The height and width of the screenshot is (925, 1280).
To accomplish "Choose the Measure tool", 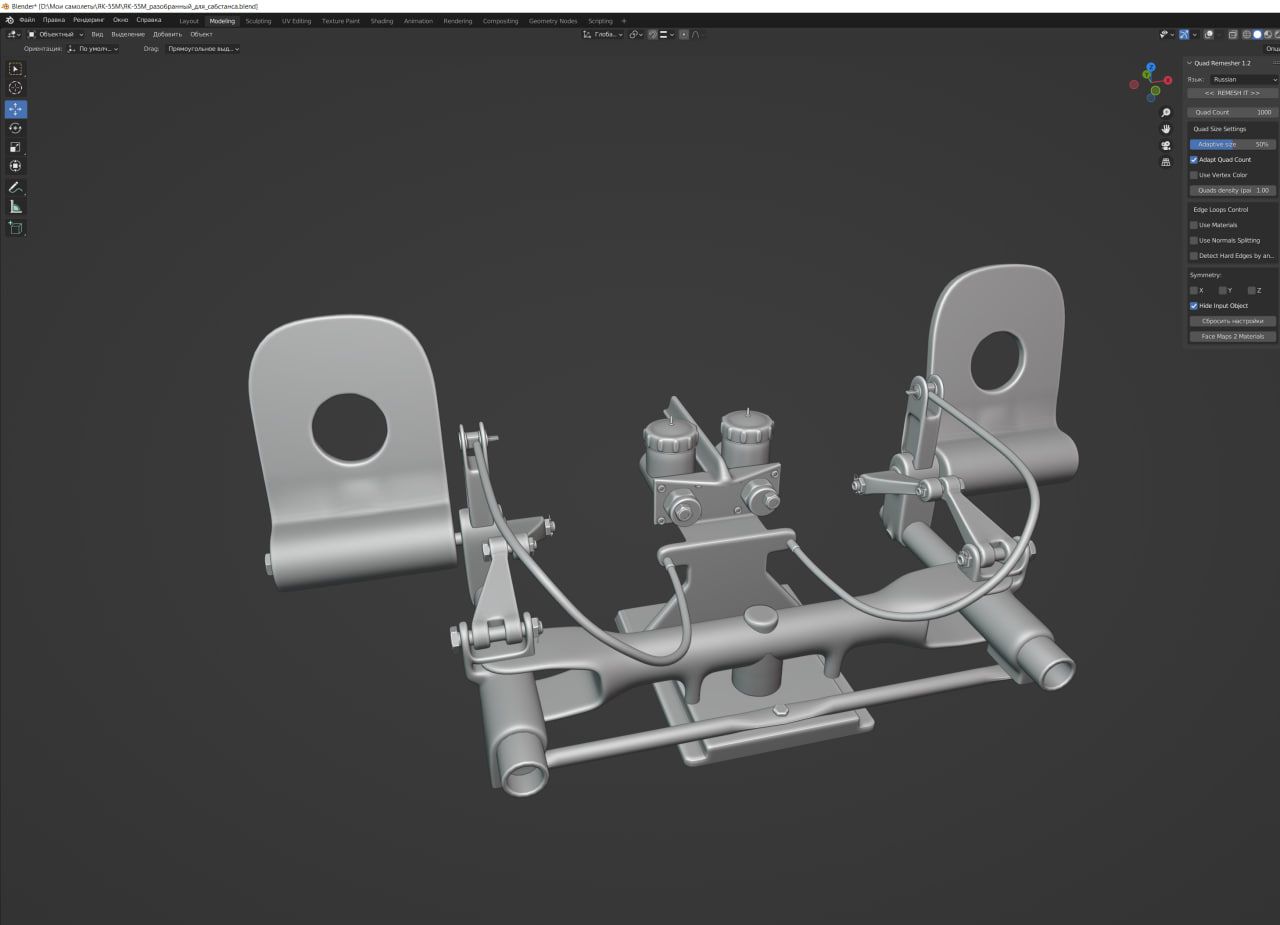I will pyautogui.click(x=15, y=207).
